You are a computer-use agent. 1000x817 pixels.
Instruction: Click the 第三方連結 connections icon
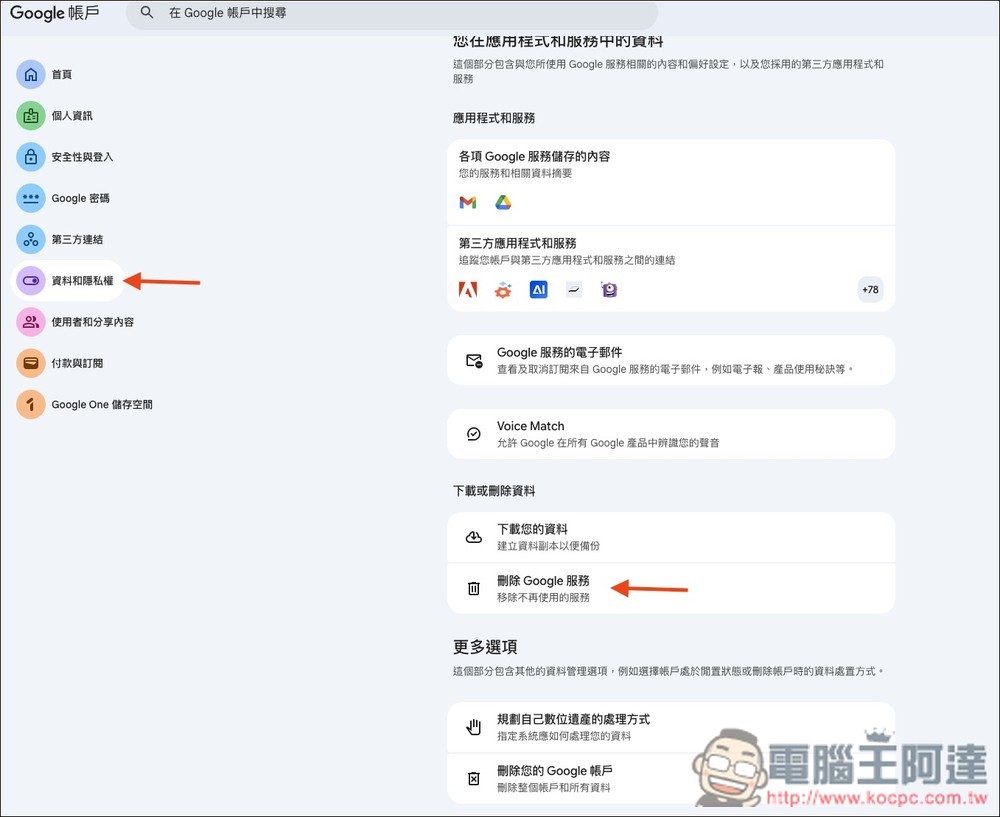(x=31, y=240)
